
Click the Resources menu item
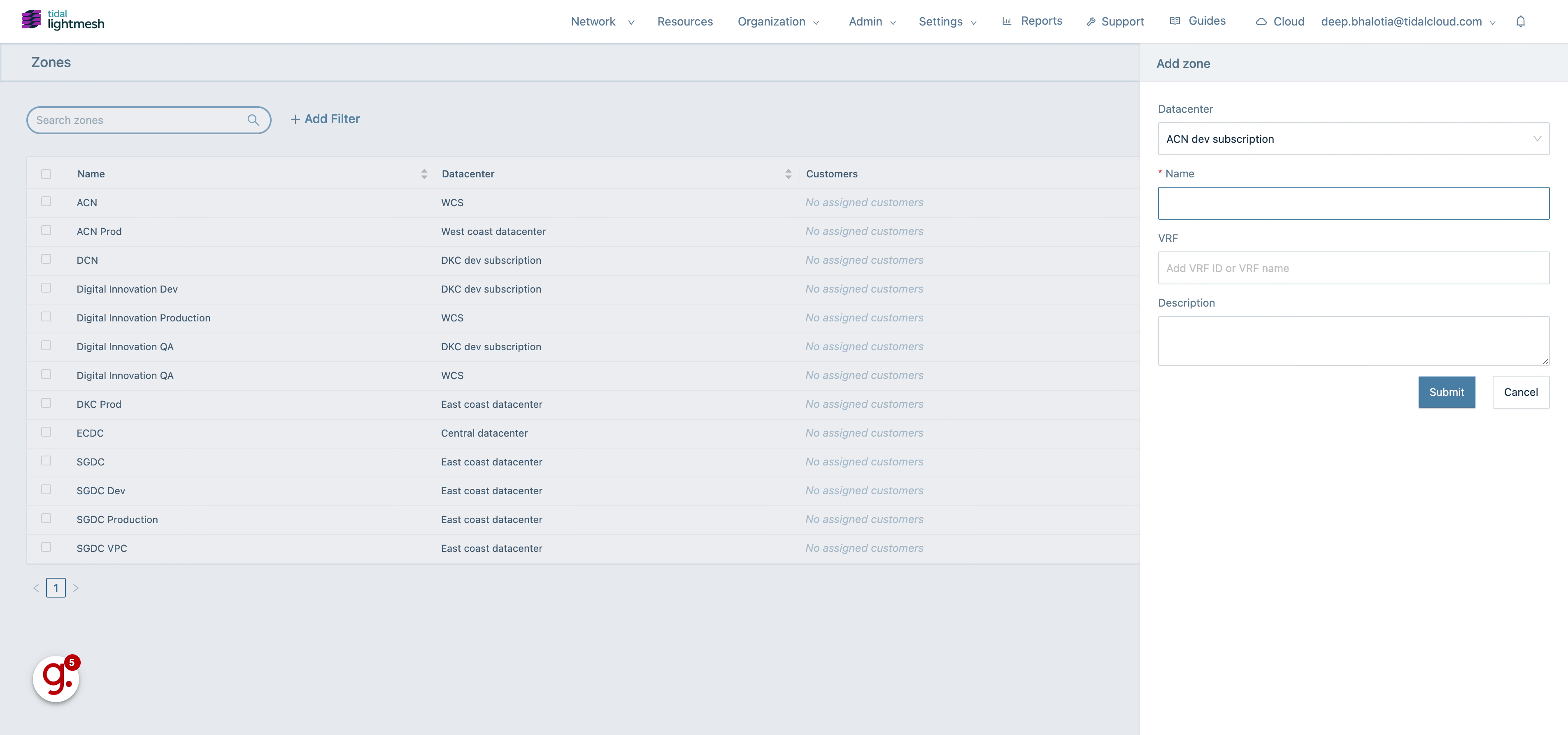pyautogui.click(x=685, y=20)
